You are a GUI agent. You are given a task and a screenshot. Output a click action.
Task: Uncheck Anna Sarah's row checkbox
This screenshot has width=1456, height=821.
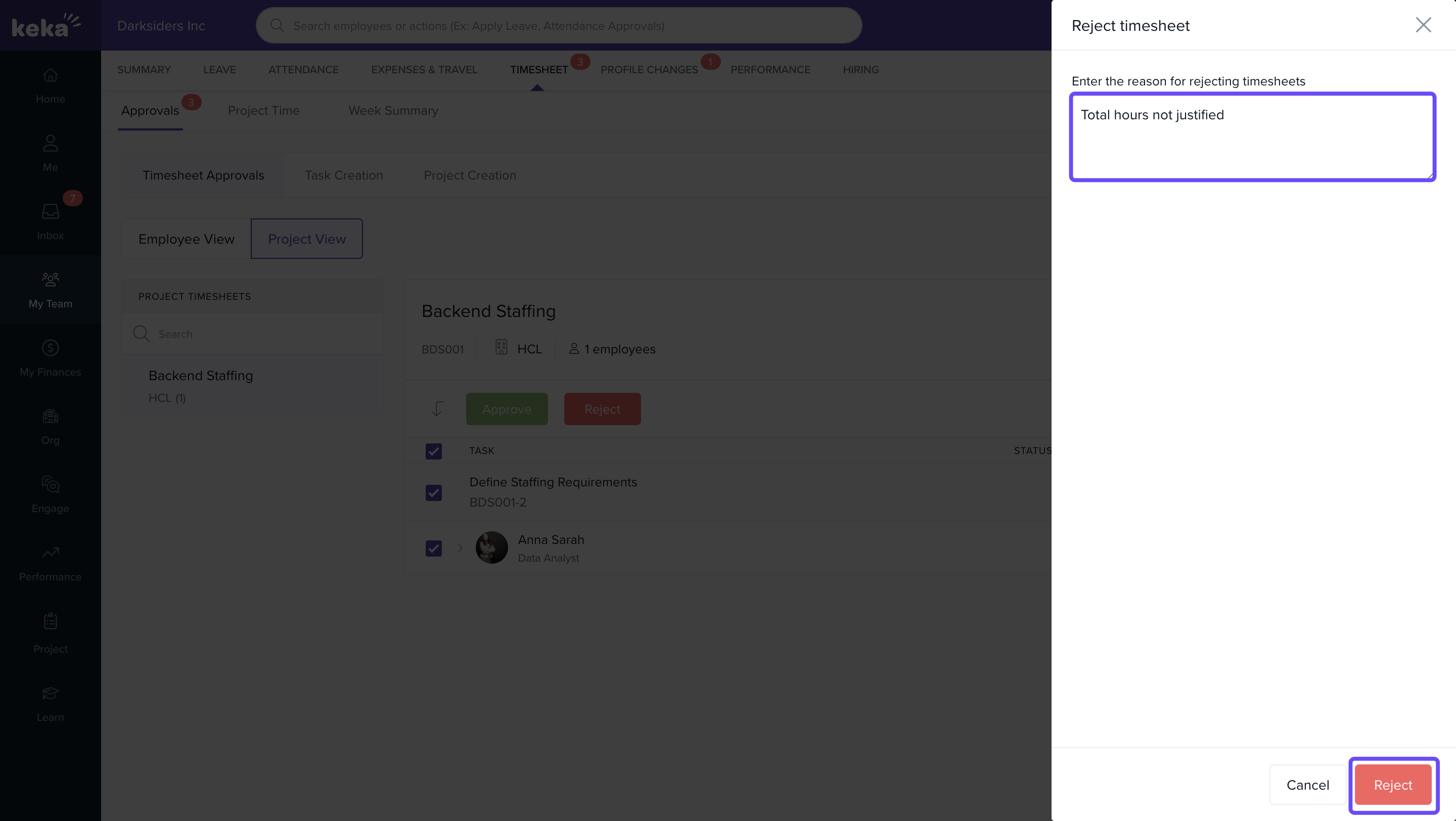click(x=434, y=548)
